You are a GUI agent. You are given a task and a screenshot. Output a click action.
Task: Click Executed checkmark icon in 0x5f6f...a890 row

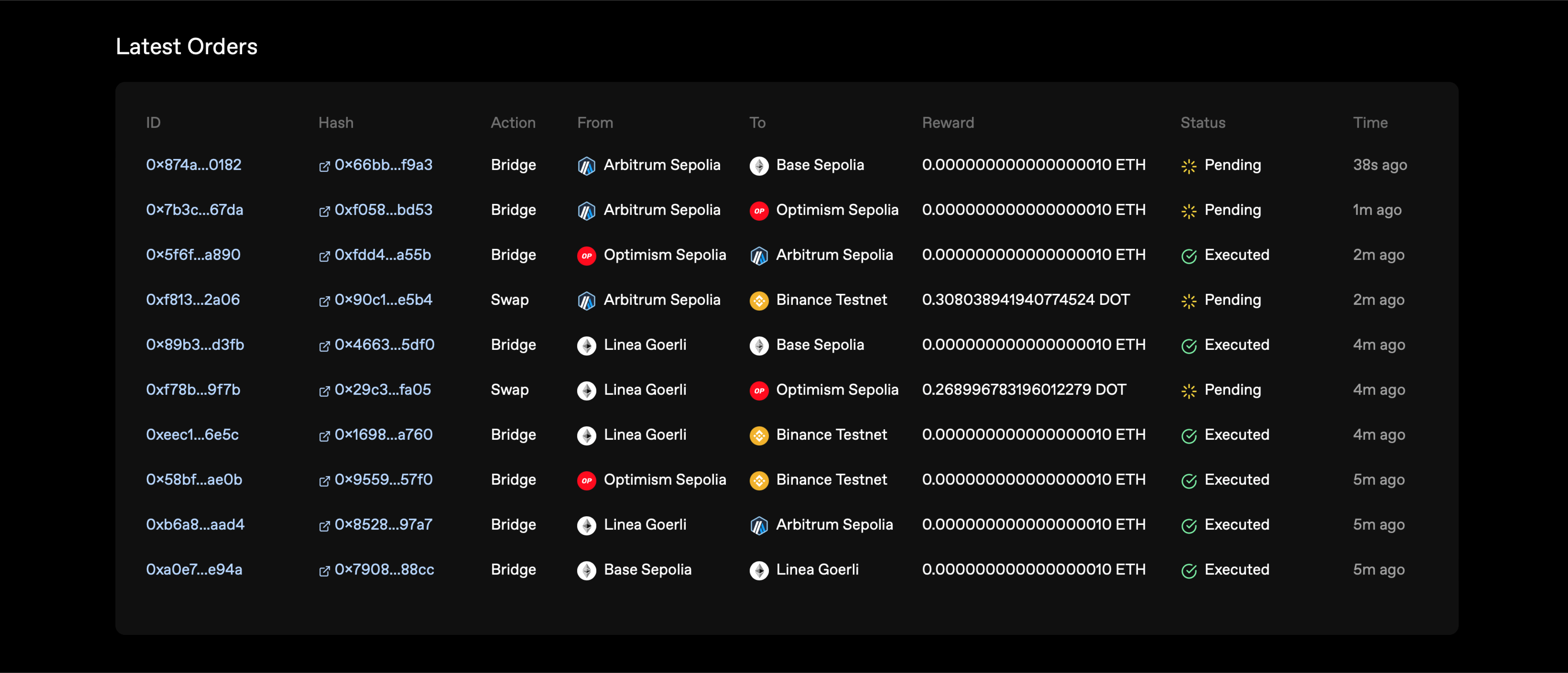1188,256
